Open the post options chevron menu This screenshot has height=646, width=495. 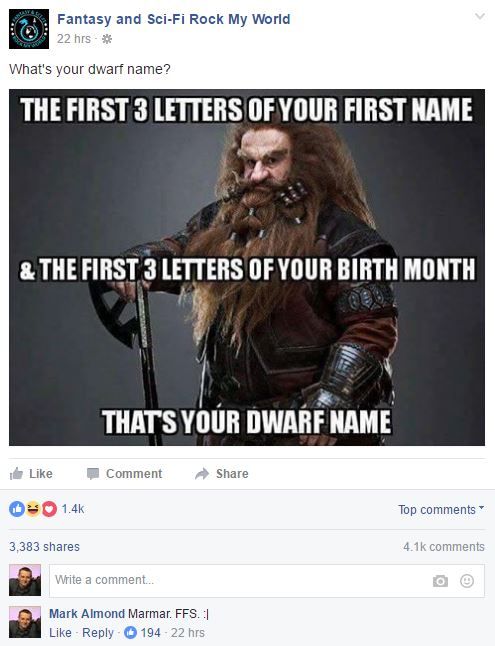479,16
